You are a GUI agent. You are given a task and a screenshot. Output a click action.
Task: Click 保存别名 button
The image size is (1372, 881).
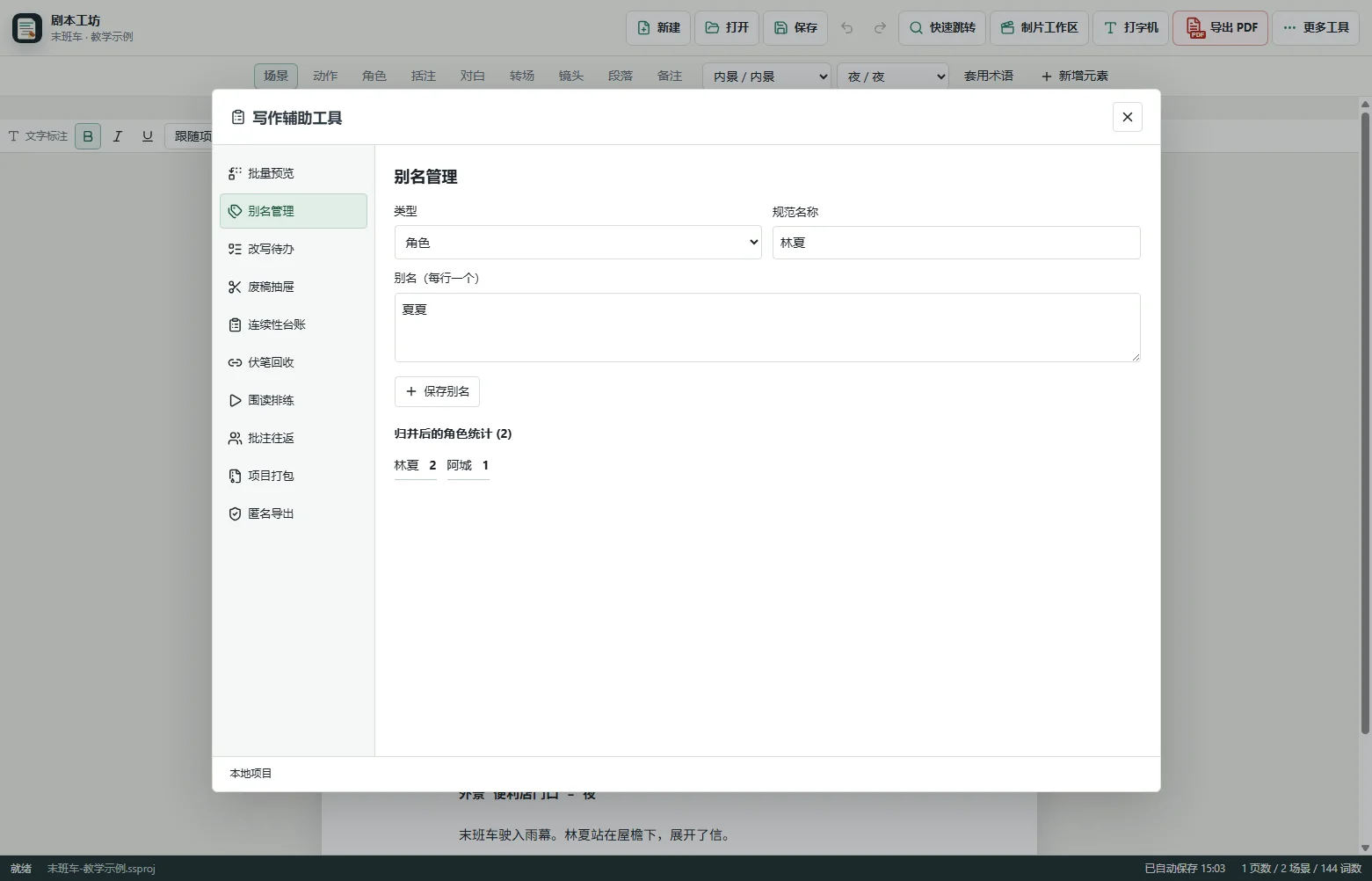(x=437, y=391)
